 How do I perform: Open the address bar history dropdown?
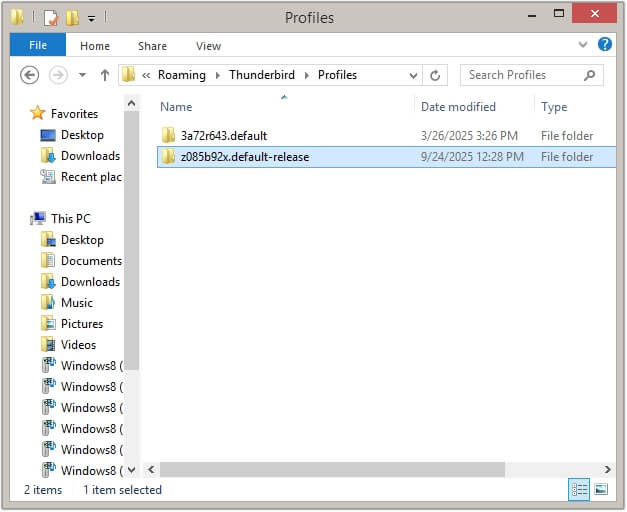413,75
